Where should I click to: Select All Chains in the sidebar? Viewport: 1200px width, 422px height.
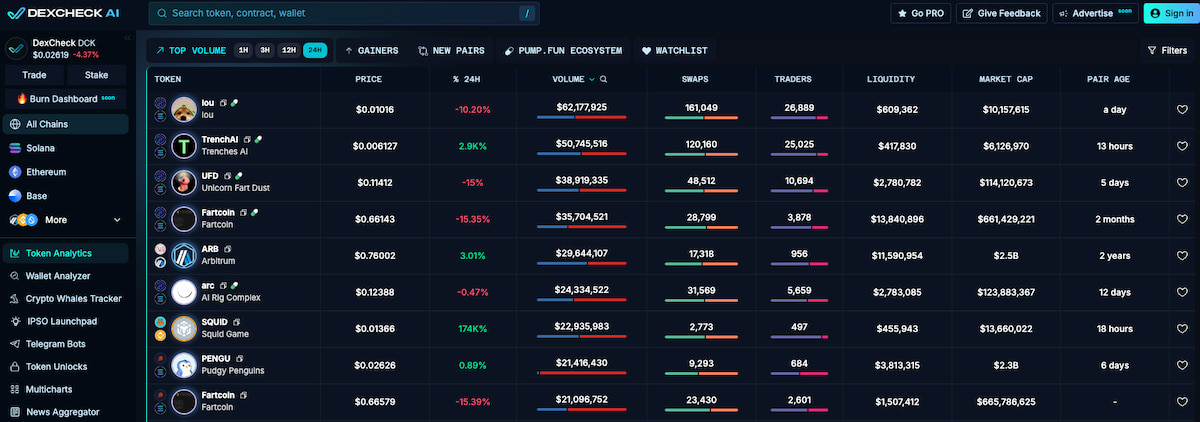point(66,124)
